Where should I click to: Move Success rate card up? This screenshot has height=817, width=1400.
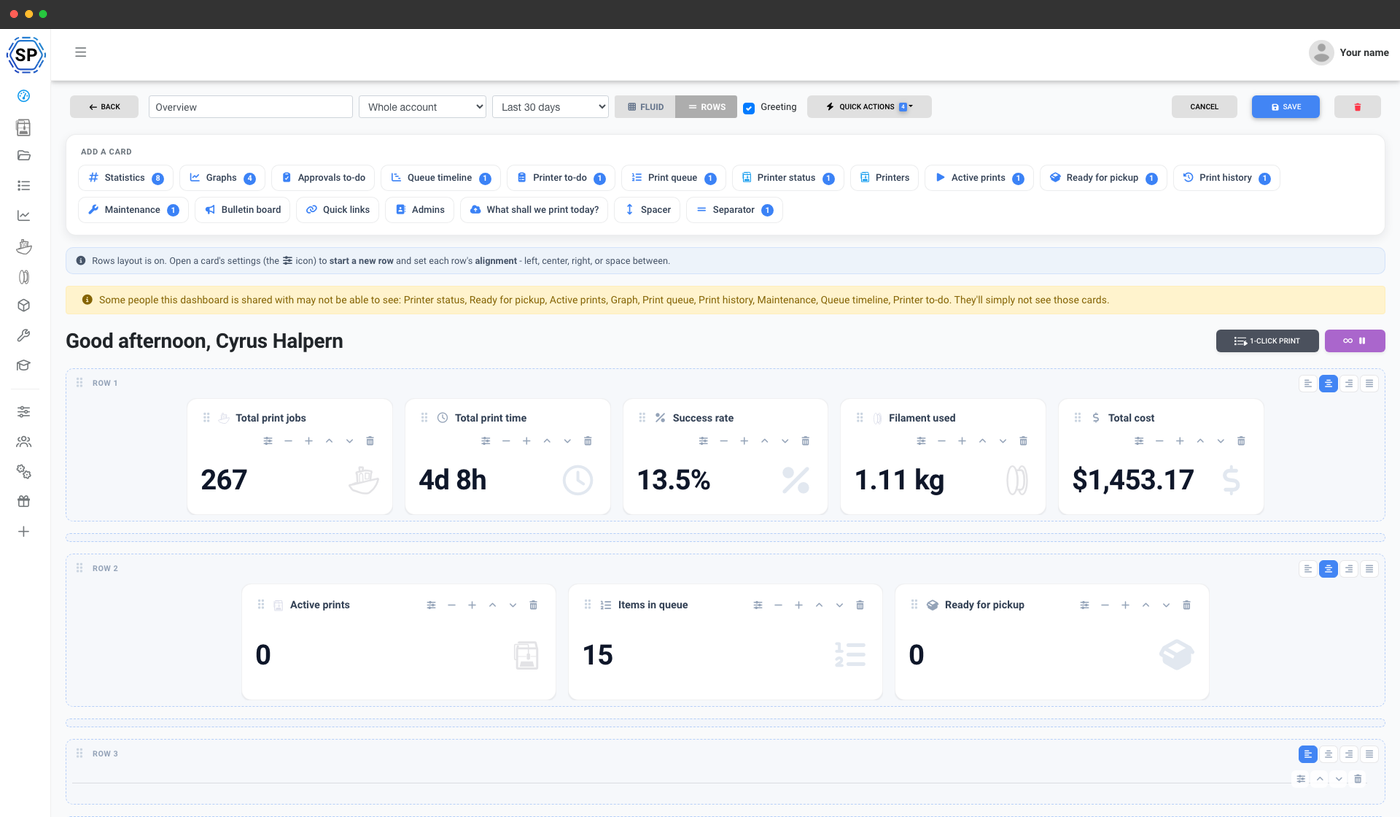(x=765, y=441)
